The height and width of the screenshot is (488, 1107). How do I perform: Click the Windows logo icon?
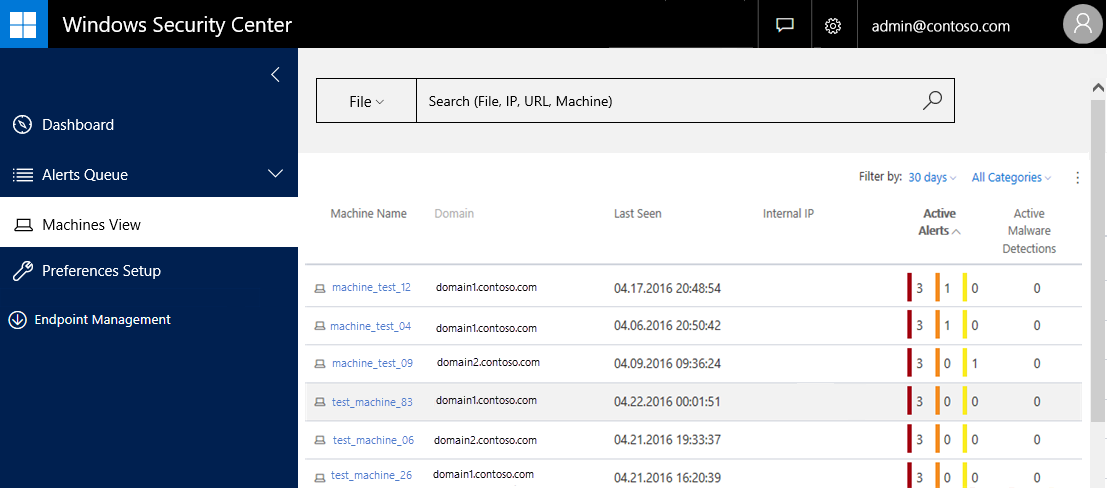[24, 24]
